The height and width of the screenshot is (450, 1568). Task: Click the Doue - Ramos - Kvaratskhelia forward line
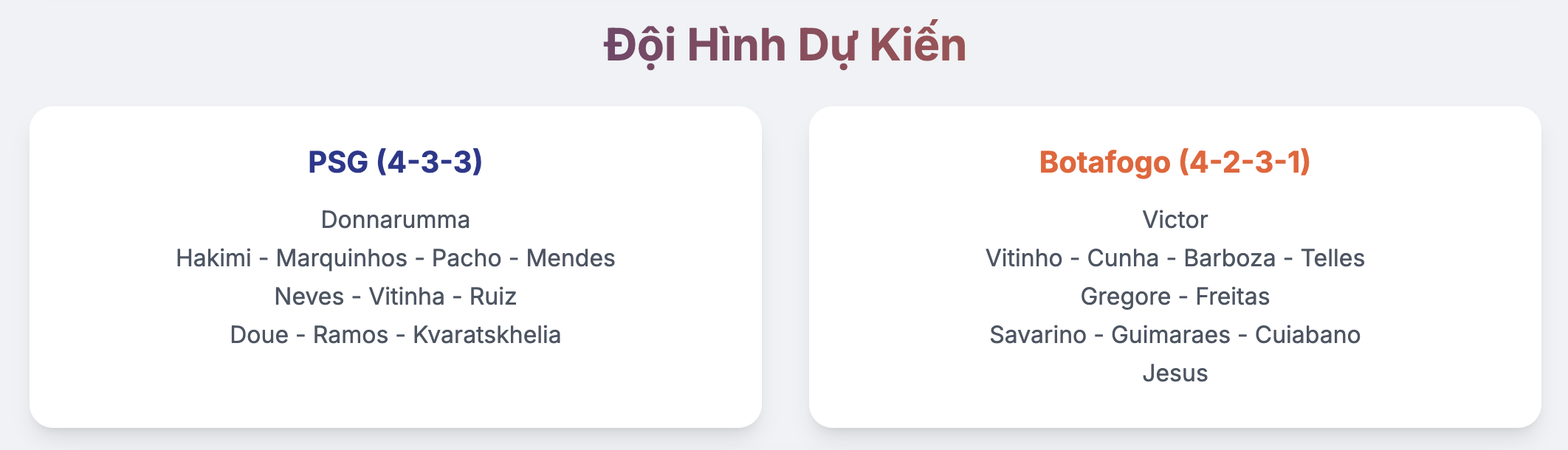pos(395,335)
